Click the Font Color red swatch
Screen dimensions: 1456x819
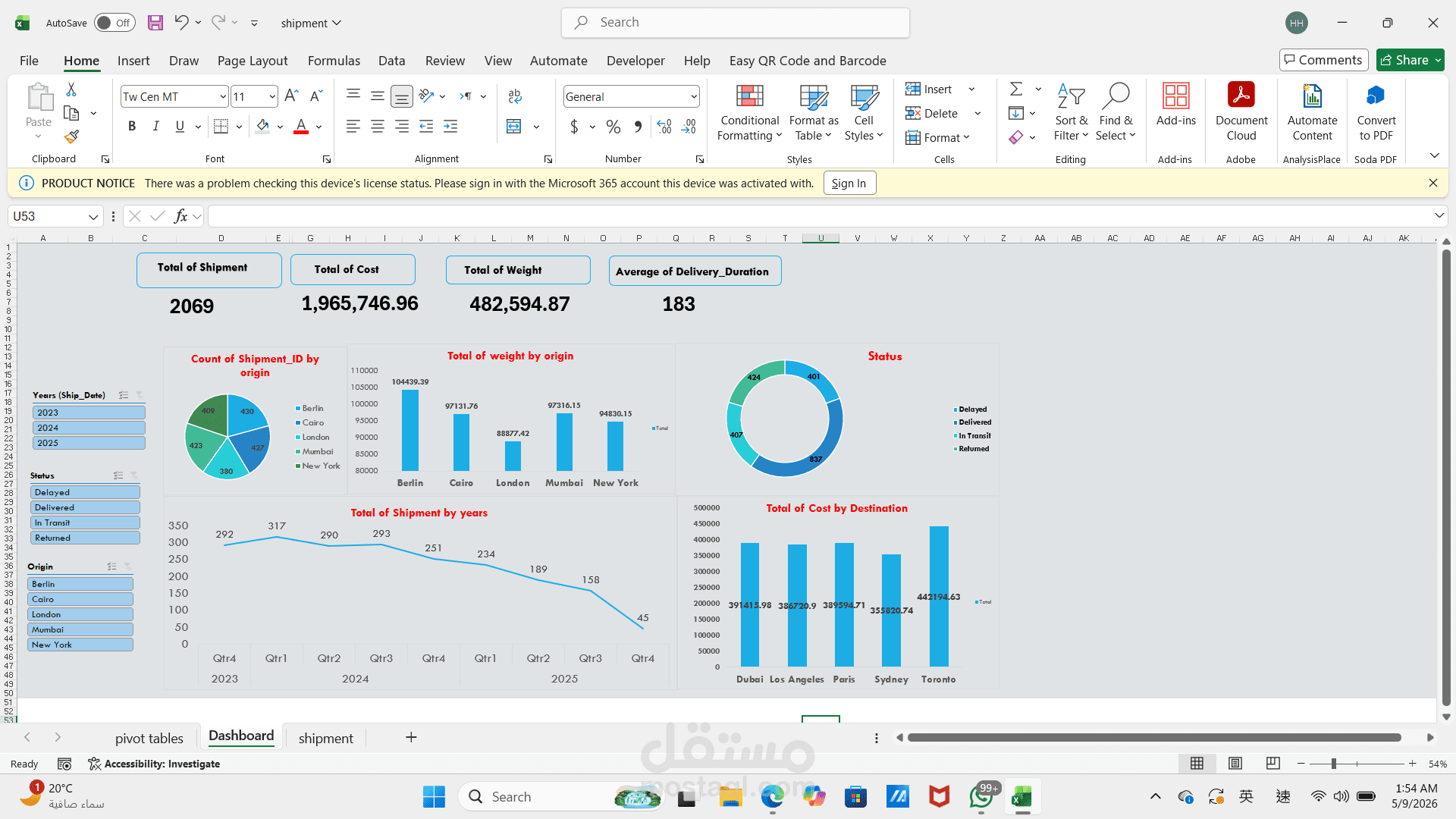(301, 127)
